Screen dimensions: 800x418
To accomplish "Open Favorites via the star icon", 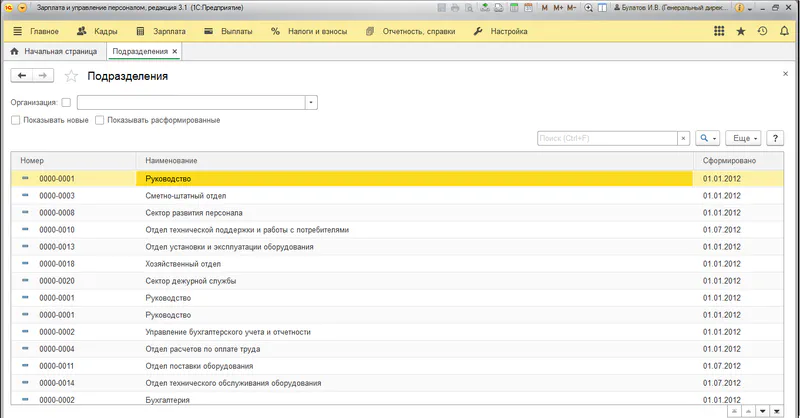I will [x=741, y=31].
